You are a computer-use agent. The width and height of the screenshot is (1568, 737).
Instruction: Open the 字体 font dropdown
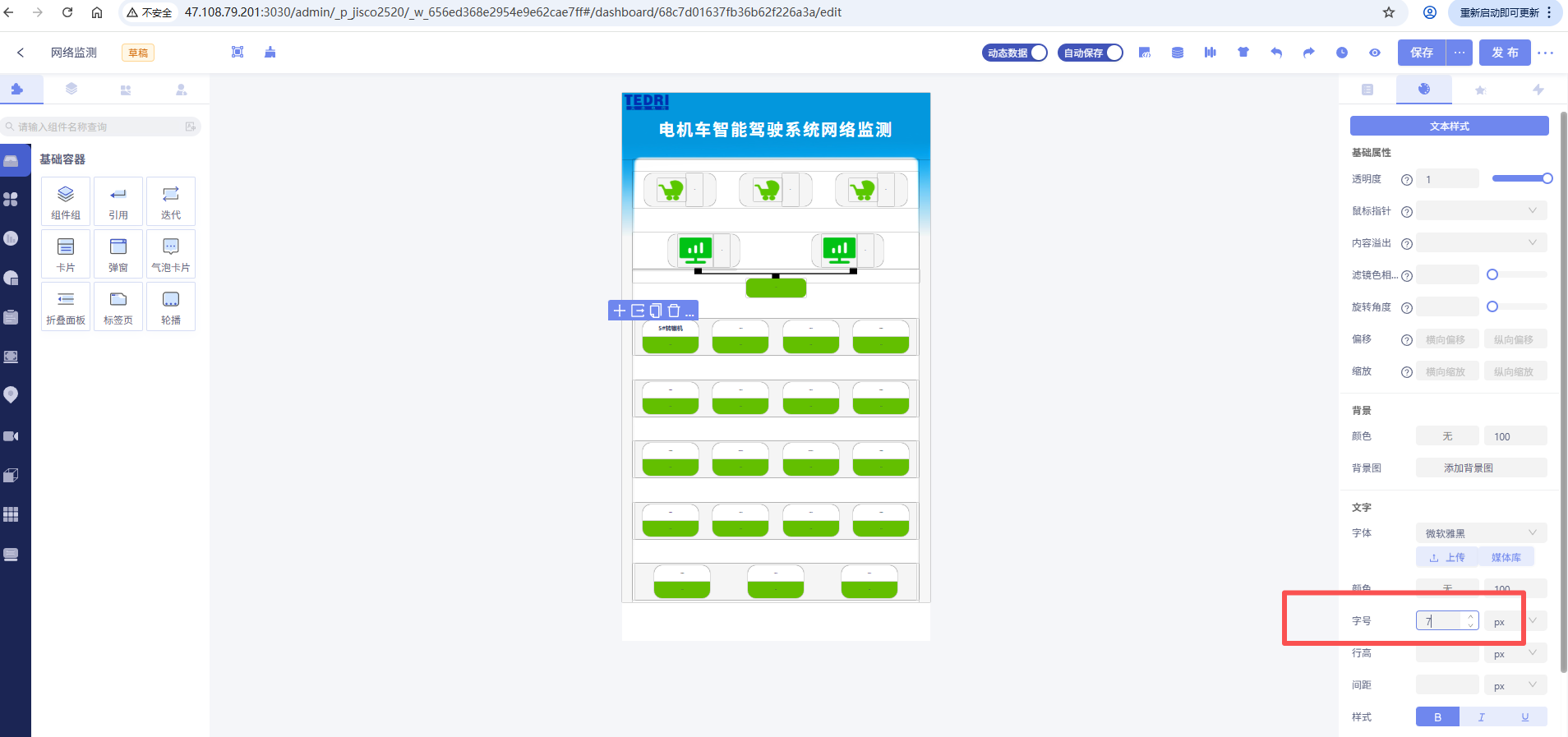point(1481,533)
